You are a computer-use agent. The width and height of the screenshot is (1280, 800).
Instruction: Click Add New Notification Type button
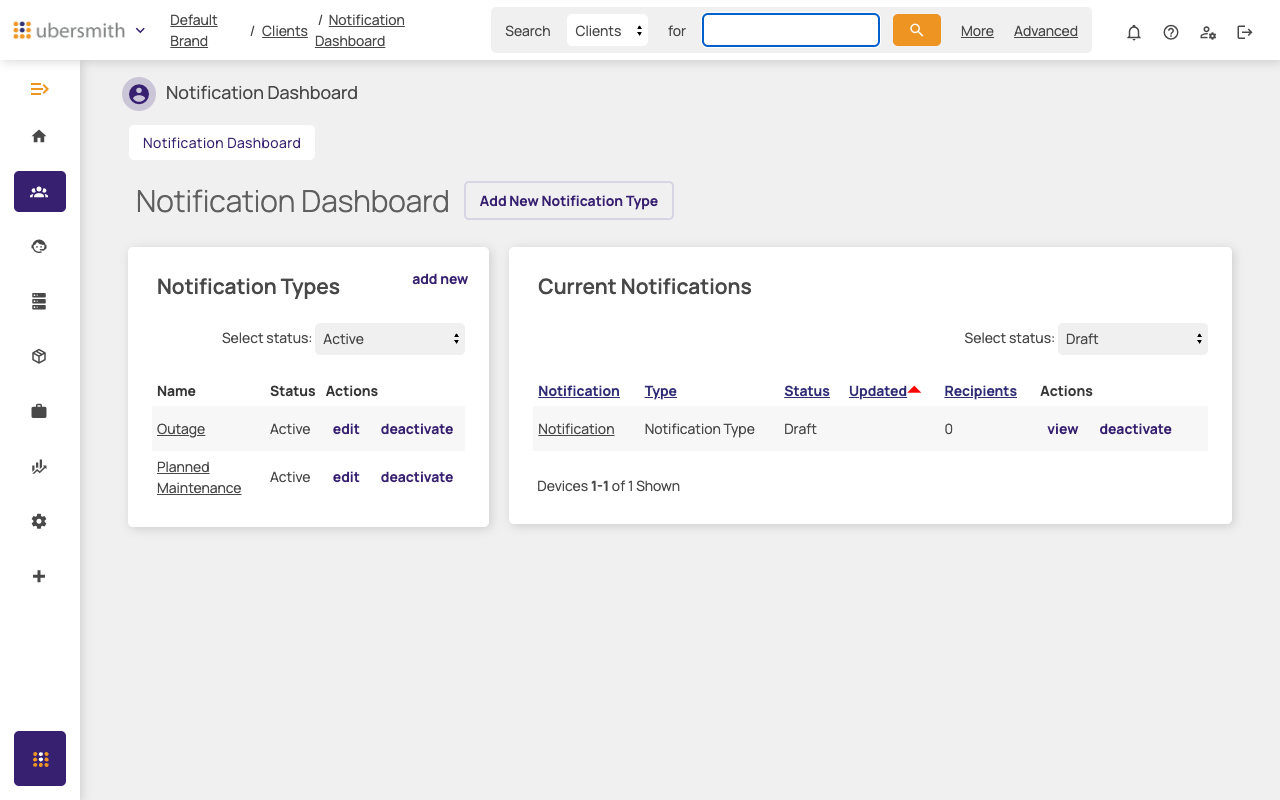[x=569, y=201]
